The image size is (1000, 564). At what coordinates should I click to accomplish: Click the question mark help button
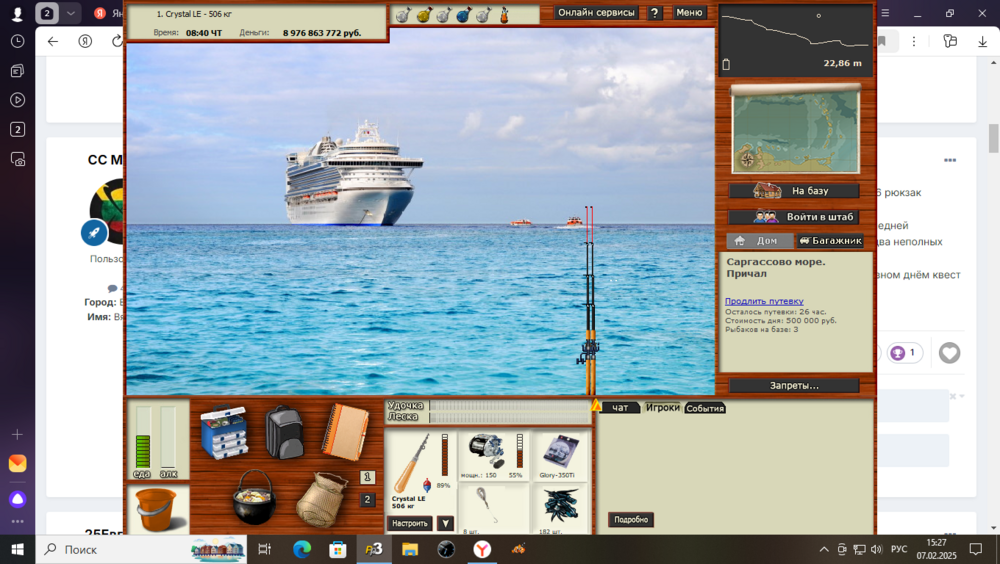click(655, 13)
